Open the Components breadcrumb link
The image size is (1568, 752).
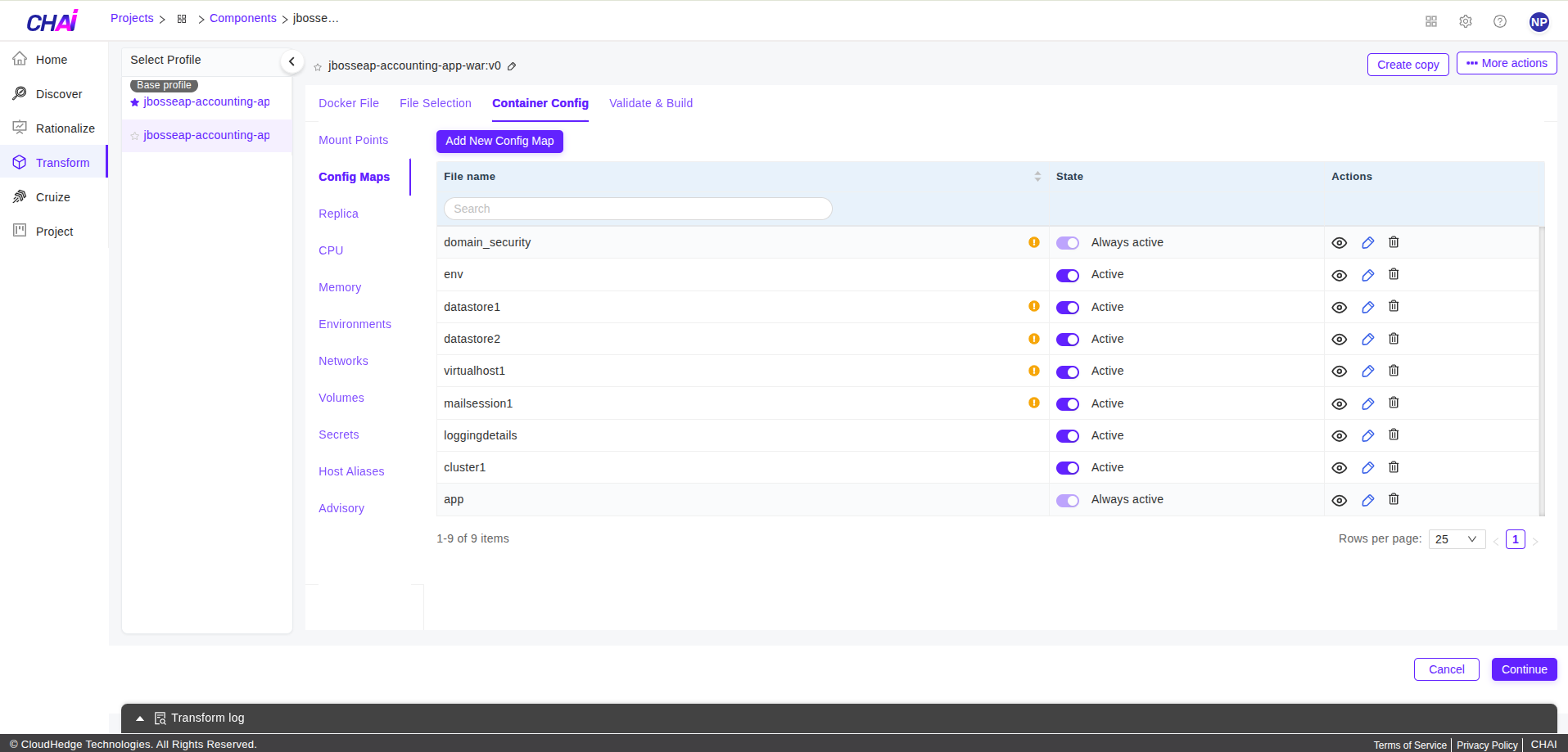(x=242, y=17)
